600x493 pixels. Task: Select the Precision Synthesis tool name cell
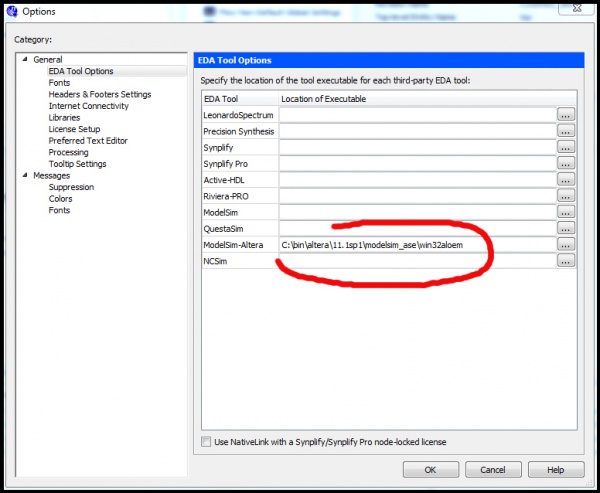240,131
